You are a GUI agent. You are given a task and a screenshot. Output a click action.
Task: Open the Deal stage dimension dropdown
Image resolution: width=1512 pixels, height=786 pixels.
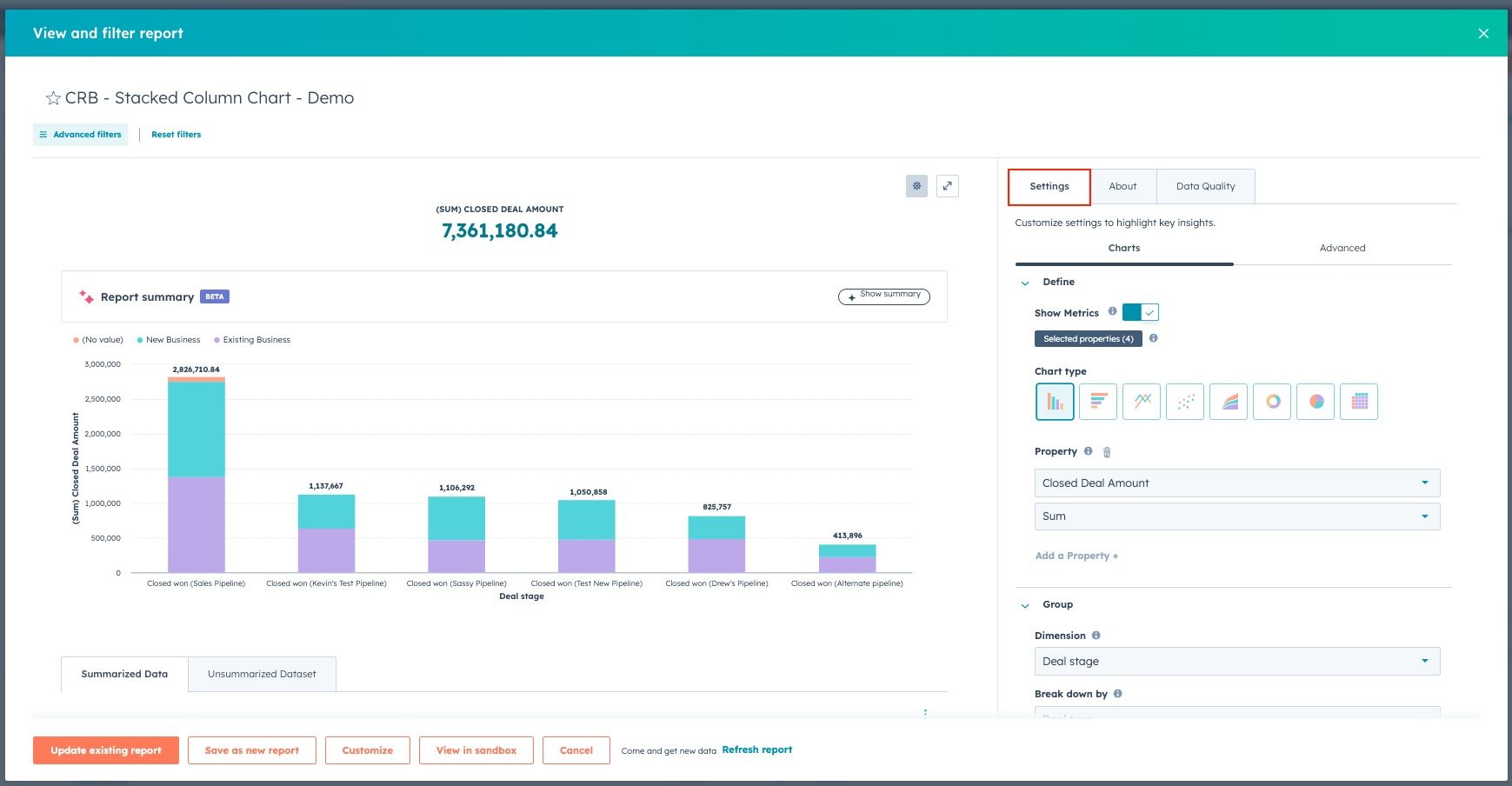[x=1237, y=662]
